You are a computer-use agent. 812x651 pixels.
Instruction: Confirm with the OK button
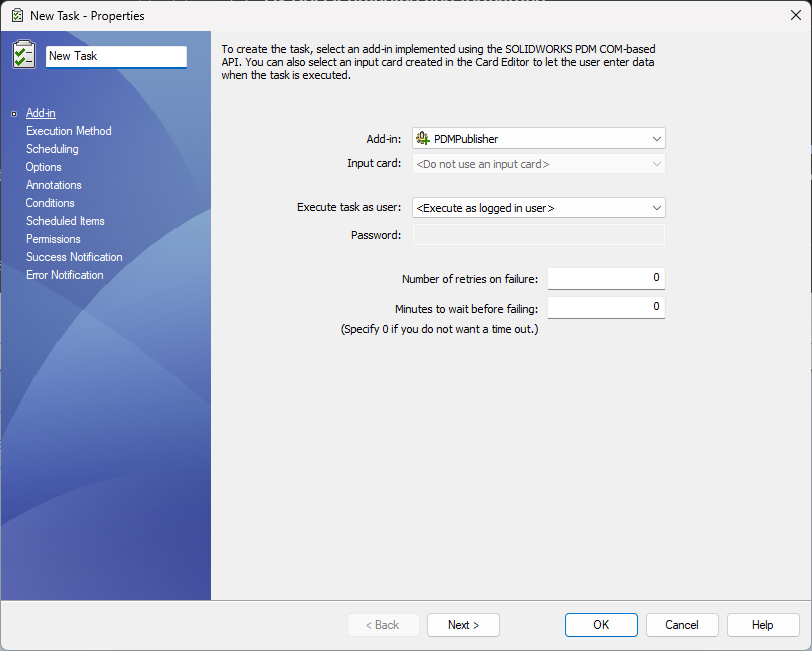601,625
